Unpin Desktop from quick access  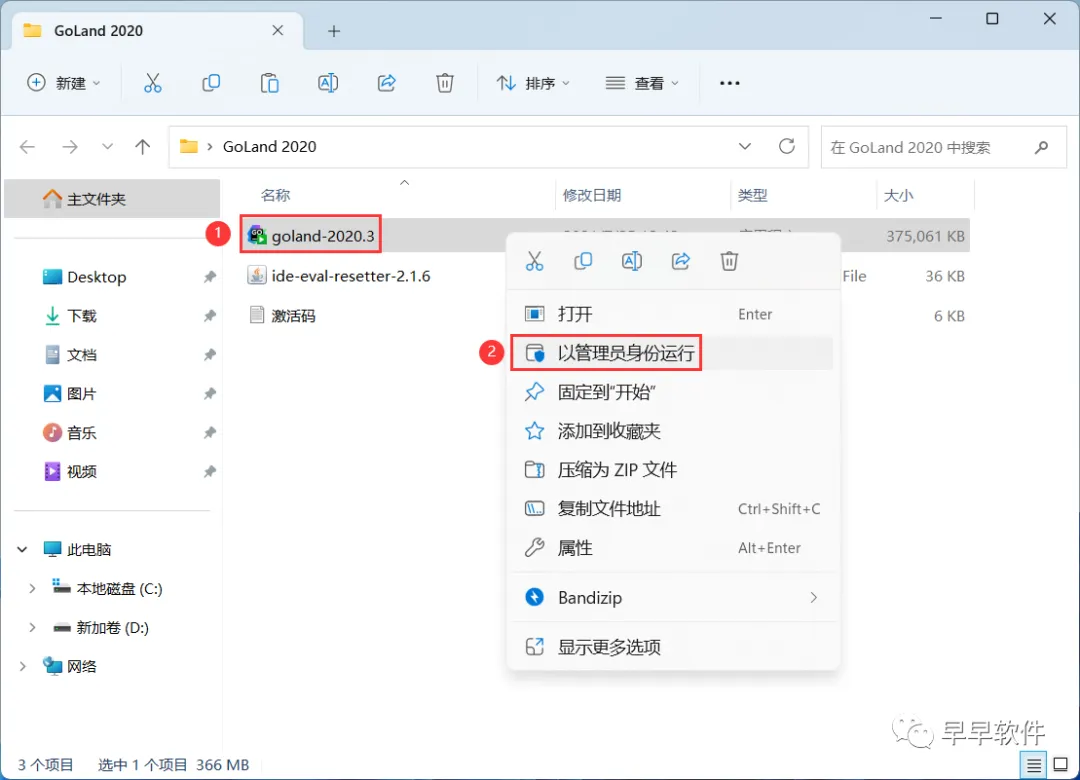[x=209, y=277]
